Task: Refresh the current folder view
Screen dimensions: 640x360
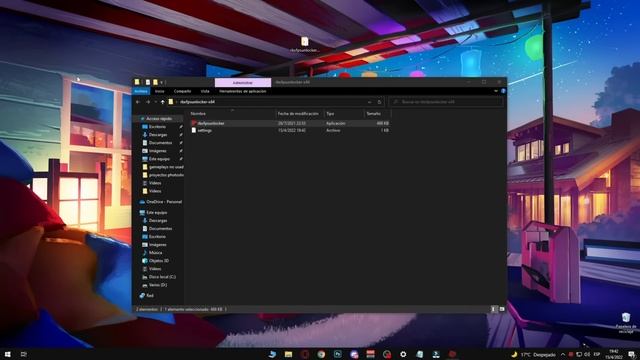Action: 379,102
